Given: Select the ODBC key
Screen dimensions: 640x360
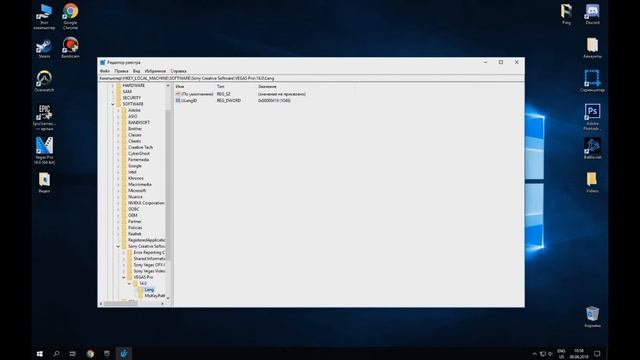Looking at the screenshot, I should pyautogui.click(x=133, y=209).
